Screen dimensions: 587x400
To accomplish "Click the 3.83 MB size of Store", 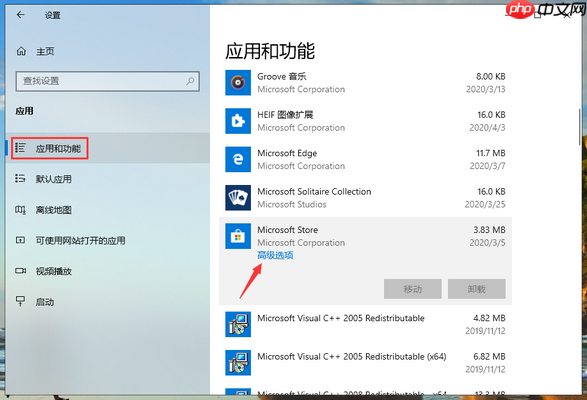I will pos(489,230).
